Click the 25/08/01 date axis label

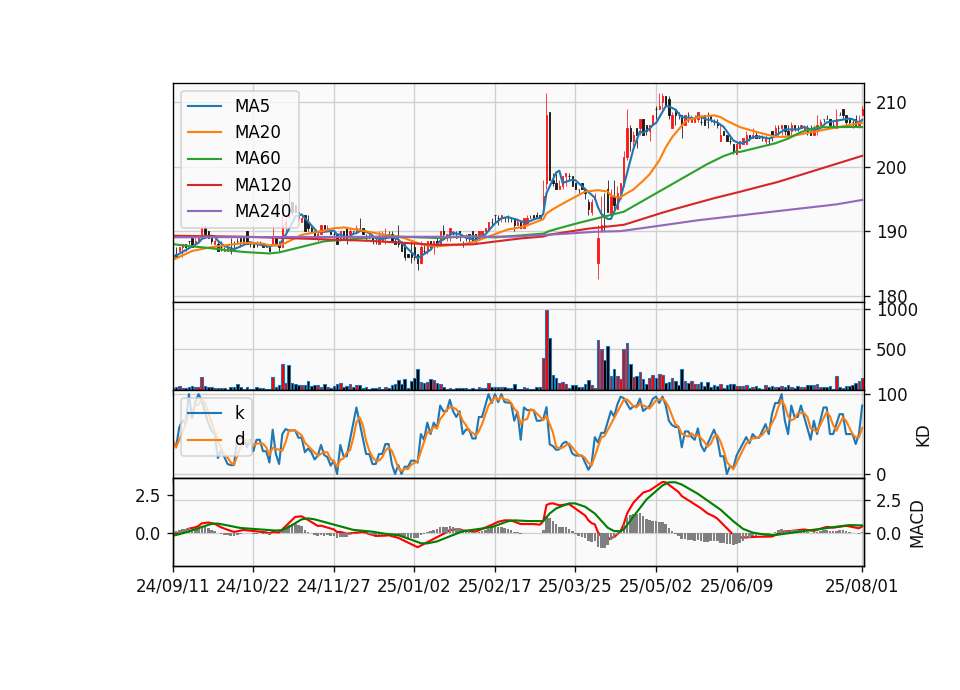(x=861, y=586)
